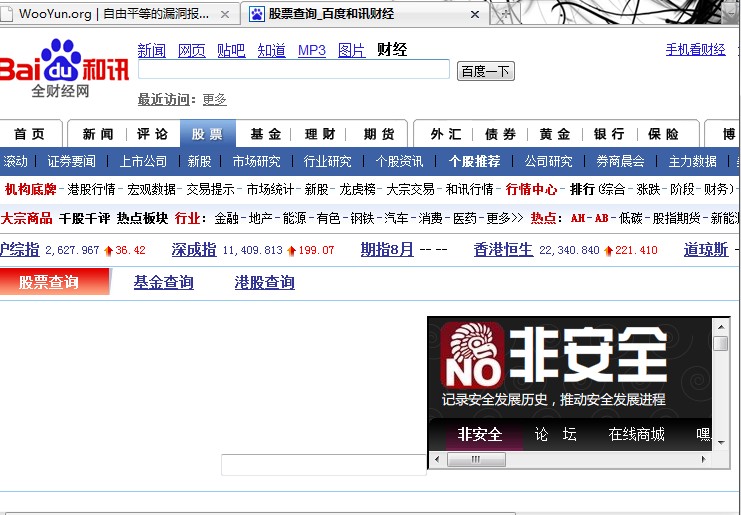Click the 香港恒生 index link
Screen dimensions: 741x515
503,249
